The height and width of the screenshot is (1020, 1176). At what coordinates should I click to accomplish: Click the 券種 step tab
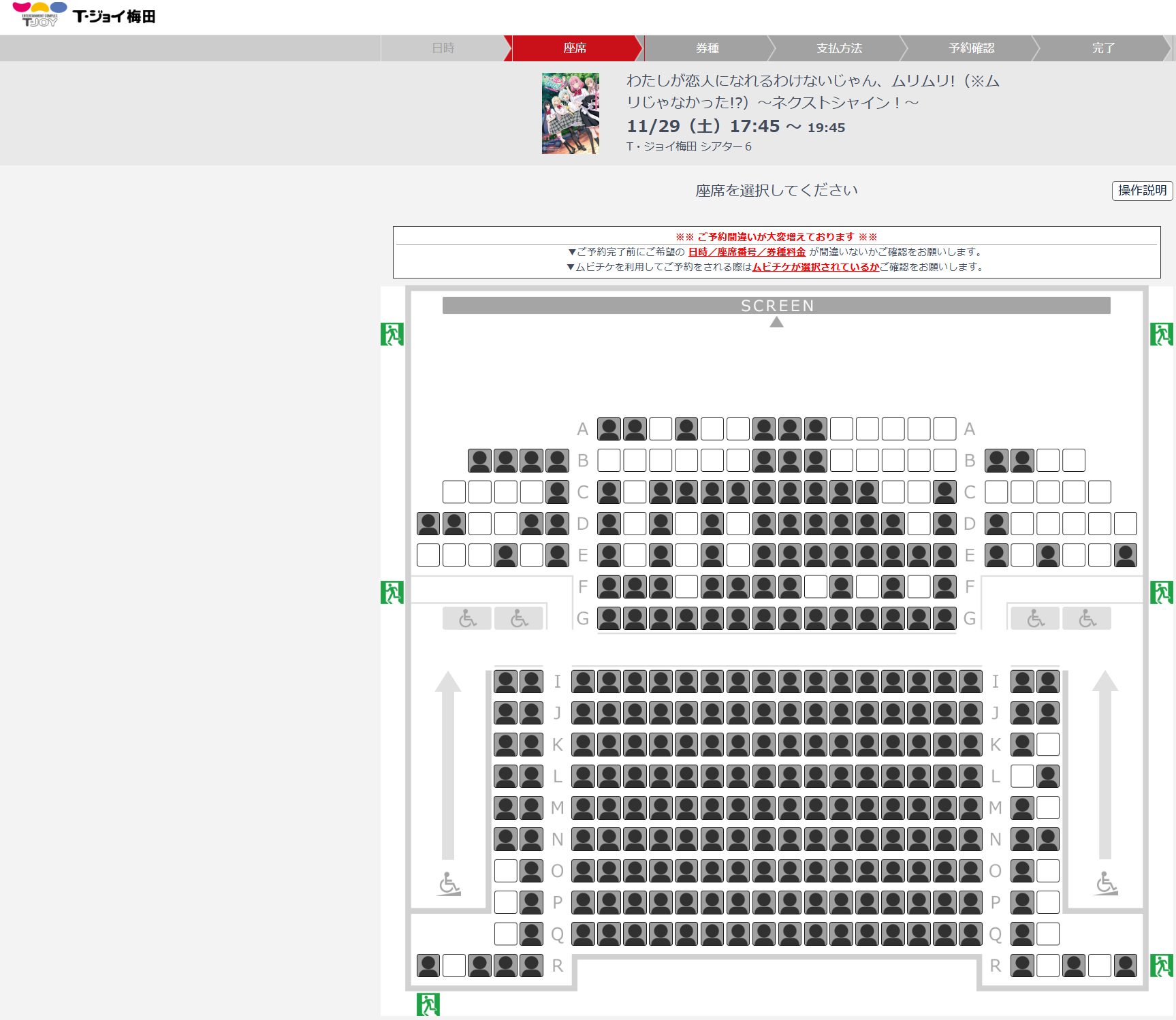pyautogui.click(x=708, y=48)
